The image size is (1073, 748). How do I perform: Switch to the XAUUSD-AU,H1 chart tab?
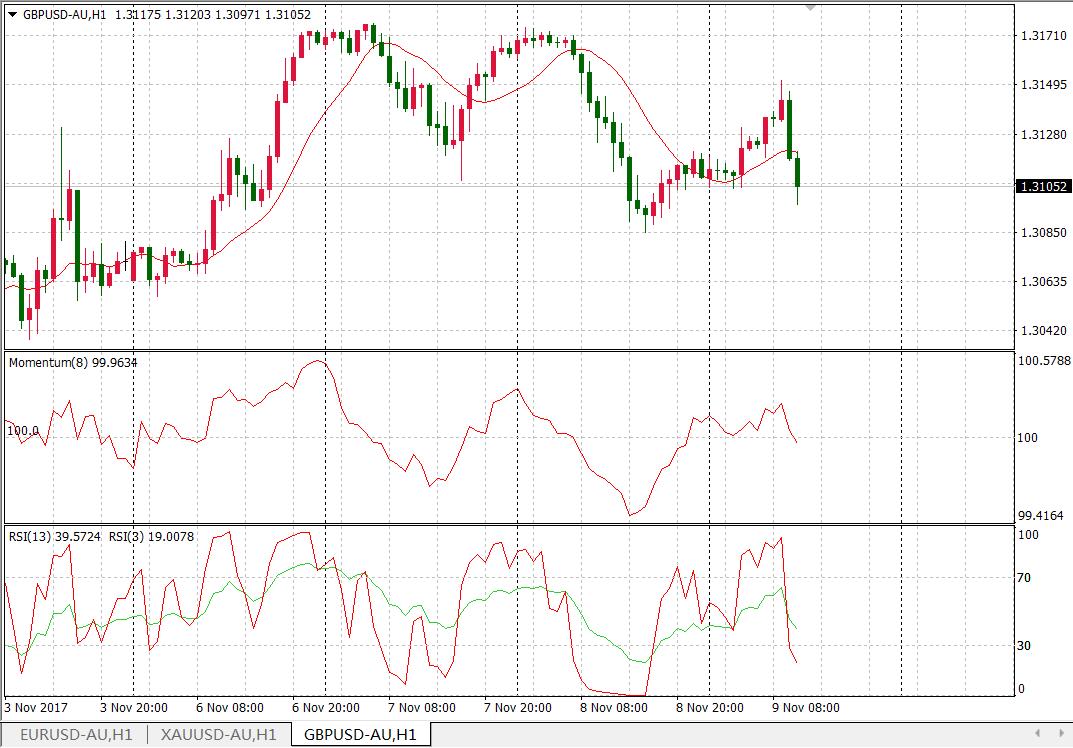click(x=218, y=734)
